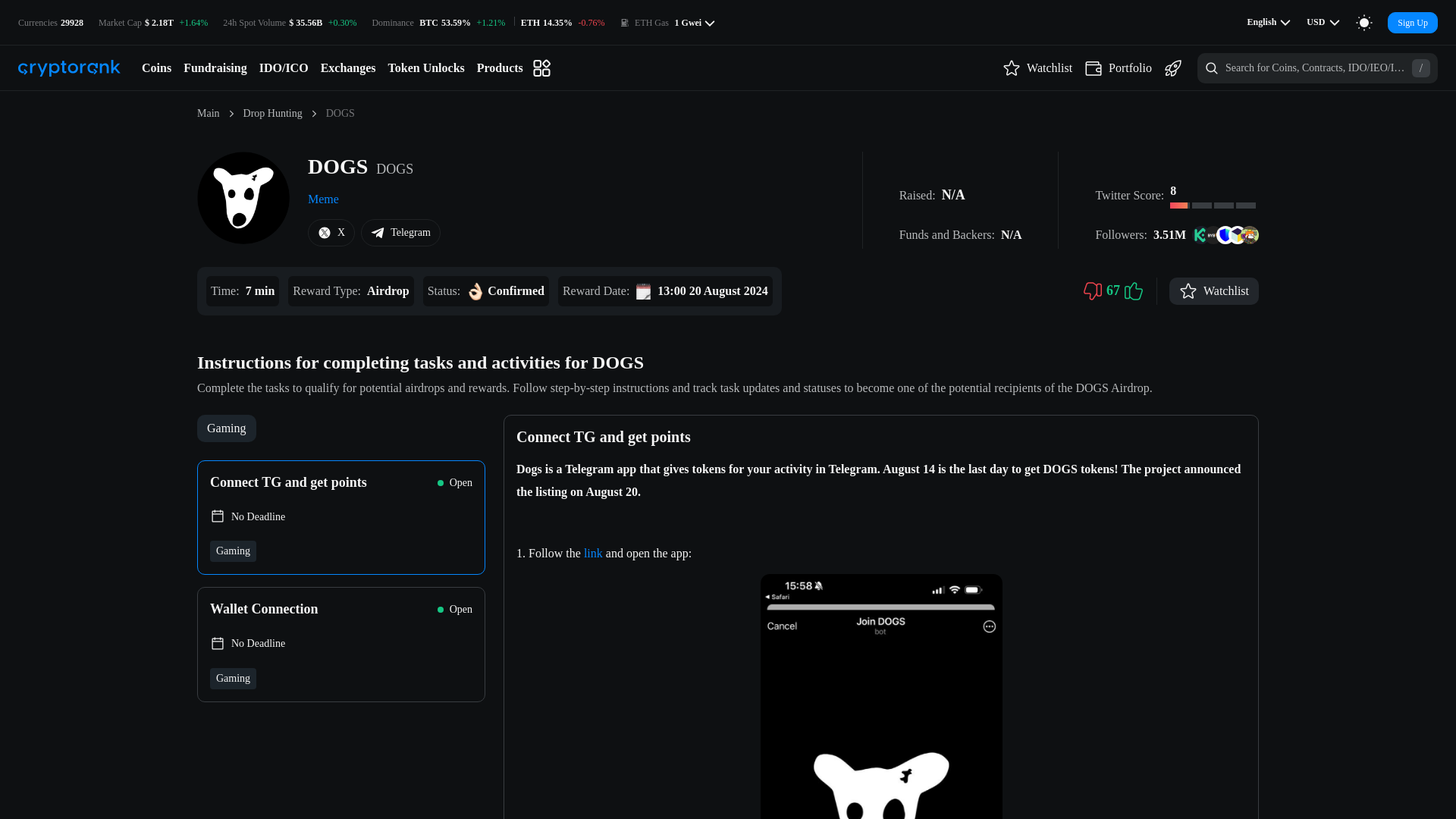Open the Exchanges menu

[348, 68]
